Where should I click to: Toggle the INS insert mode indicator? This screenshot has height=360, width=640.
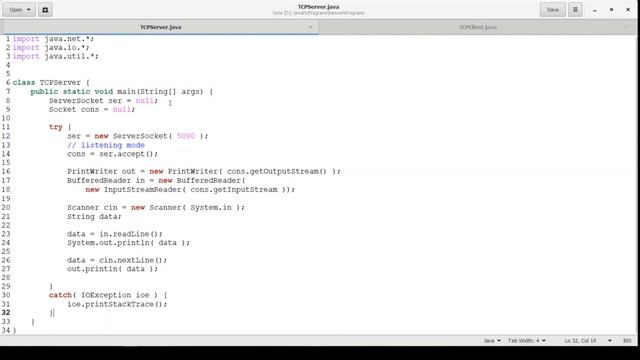(627, 340)
